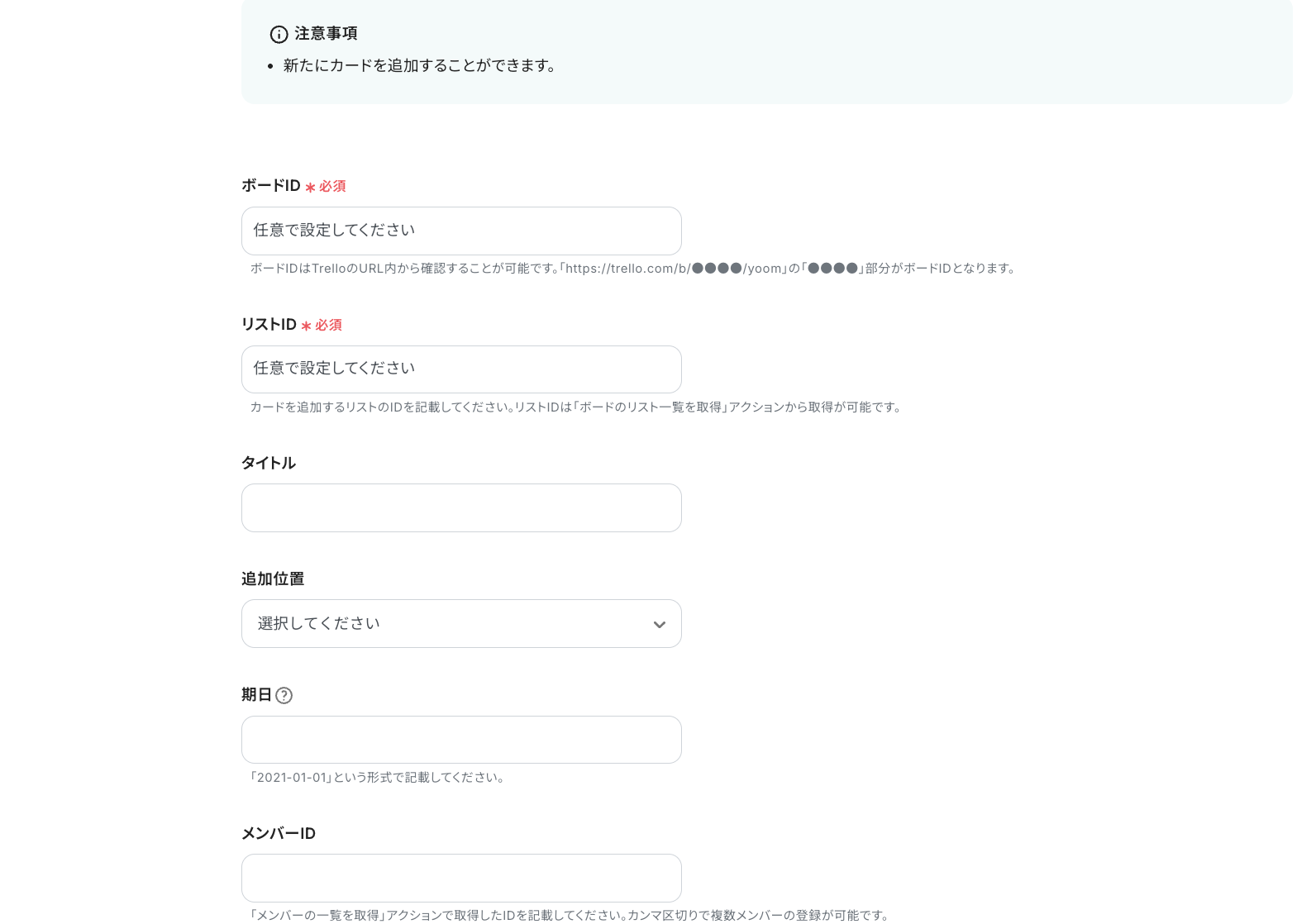
Task: Click the ボードID field label
Action: 271,186
